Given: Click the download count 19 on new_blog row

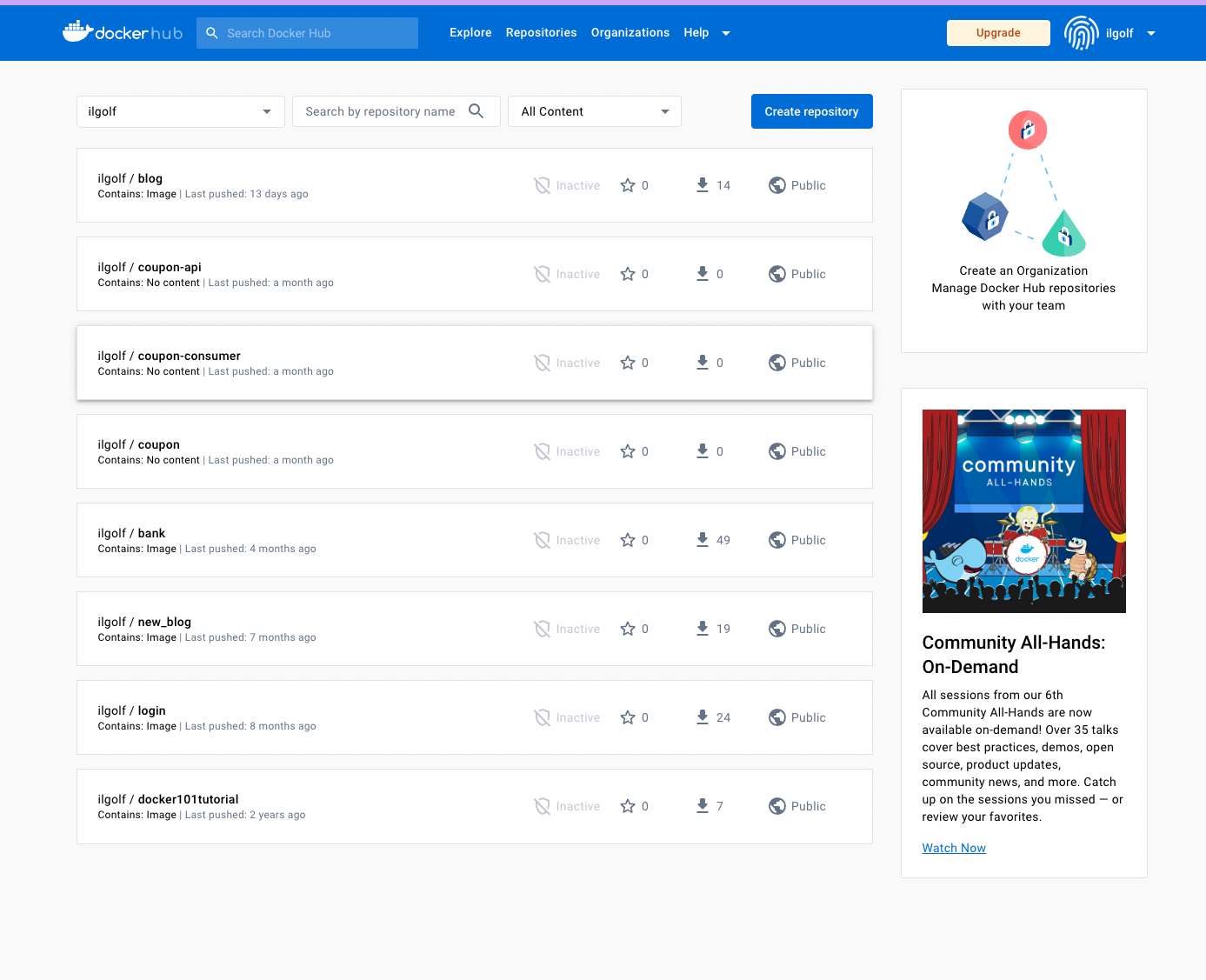Looking at the screenshot, I should coord(723,629).
